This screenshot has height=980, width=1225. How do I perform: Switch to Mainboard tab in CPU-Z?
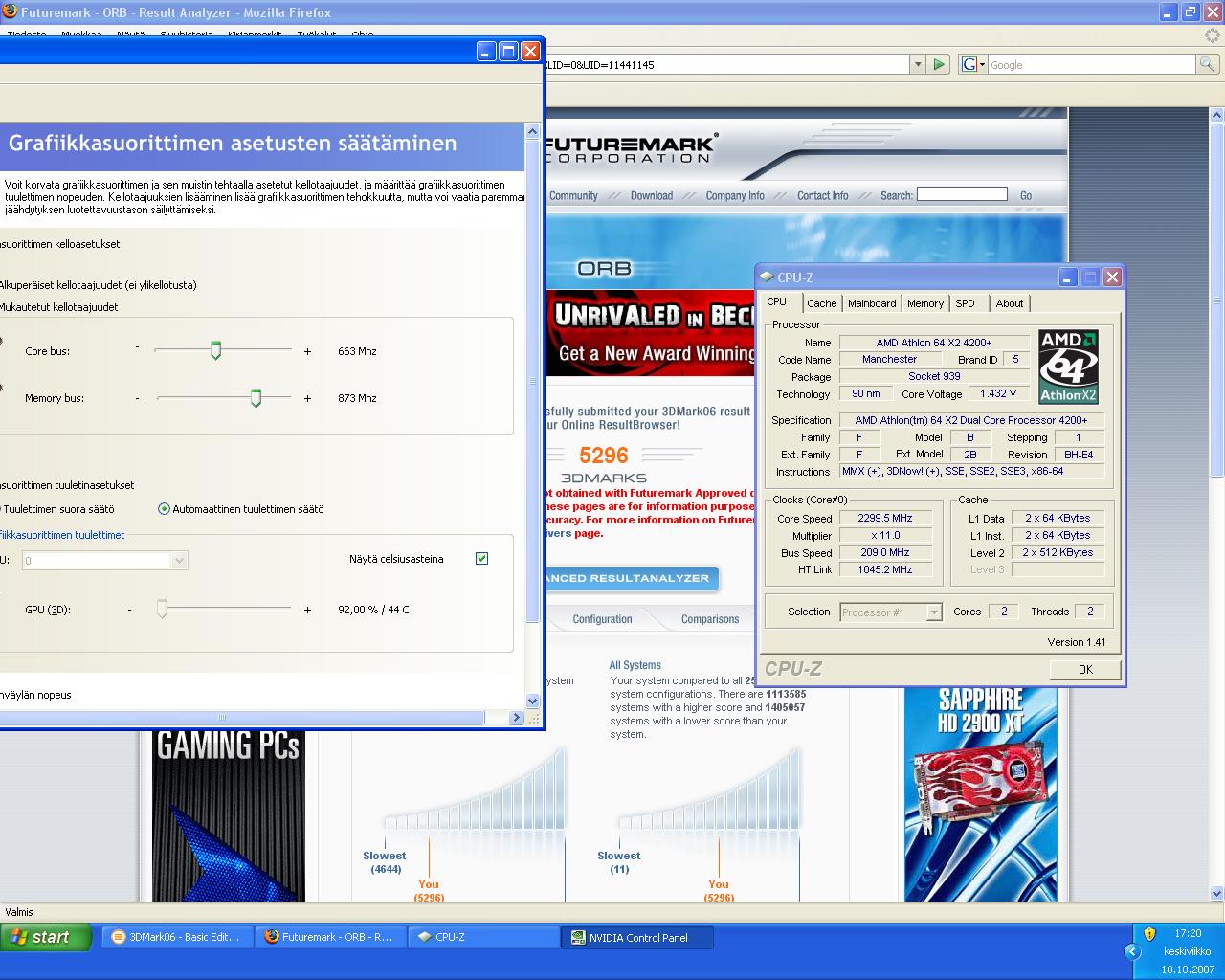(x=872, y=303)
